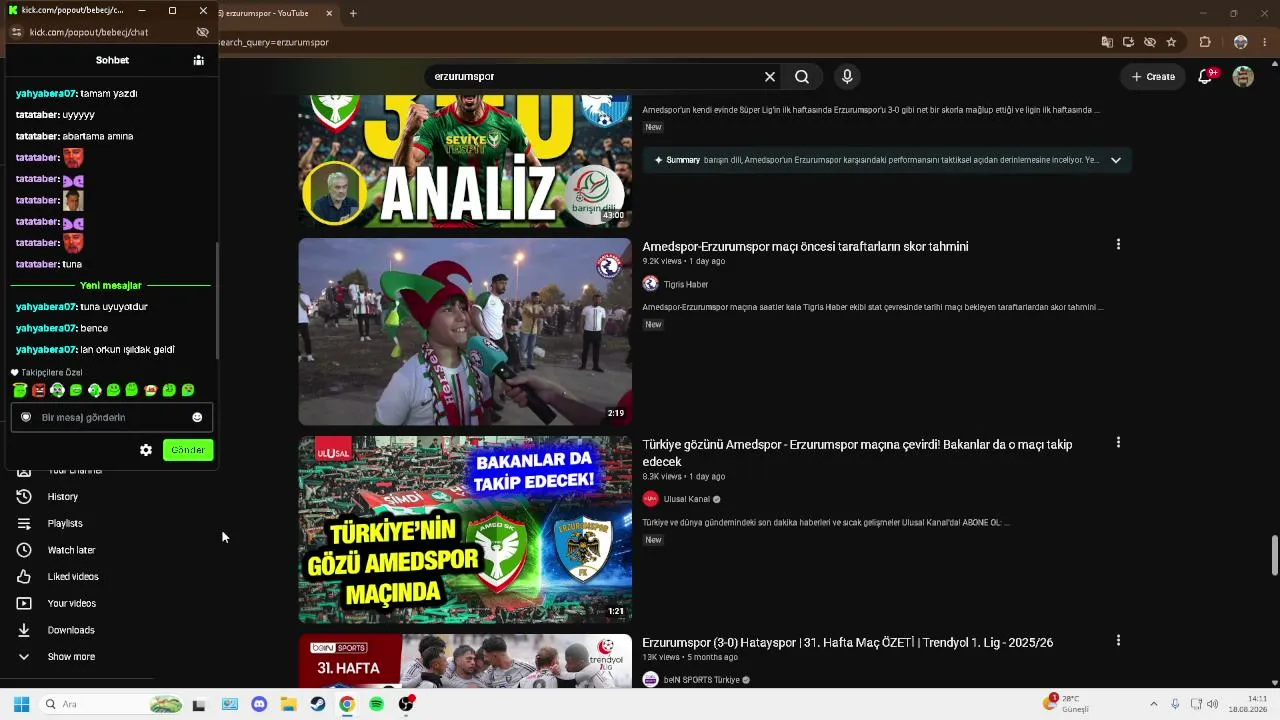Play the fan interview thumbnail lasting 2:19
Image resolution: width=1280 pixels, height=720 pixels.
[x=465, y=332]
